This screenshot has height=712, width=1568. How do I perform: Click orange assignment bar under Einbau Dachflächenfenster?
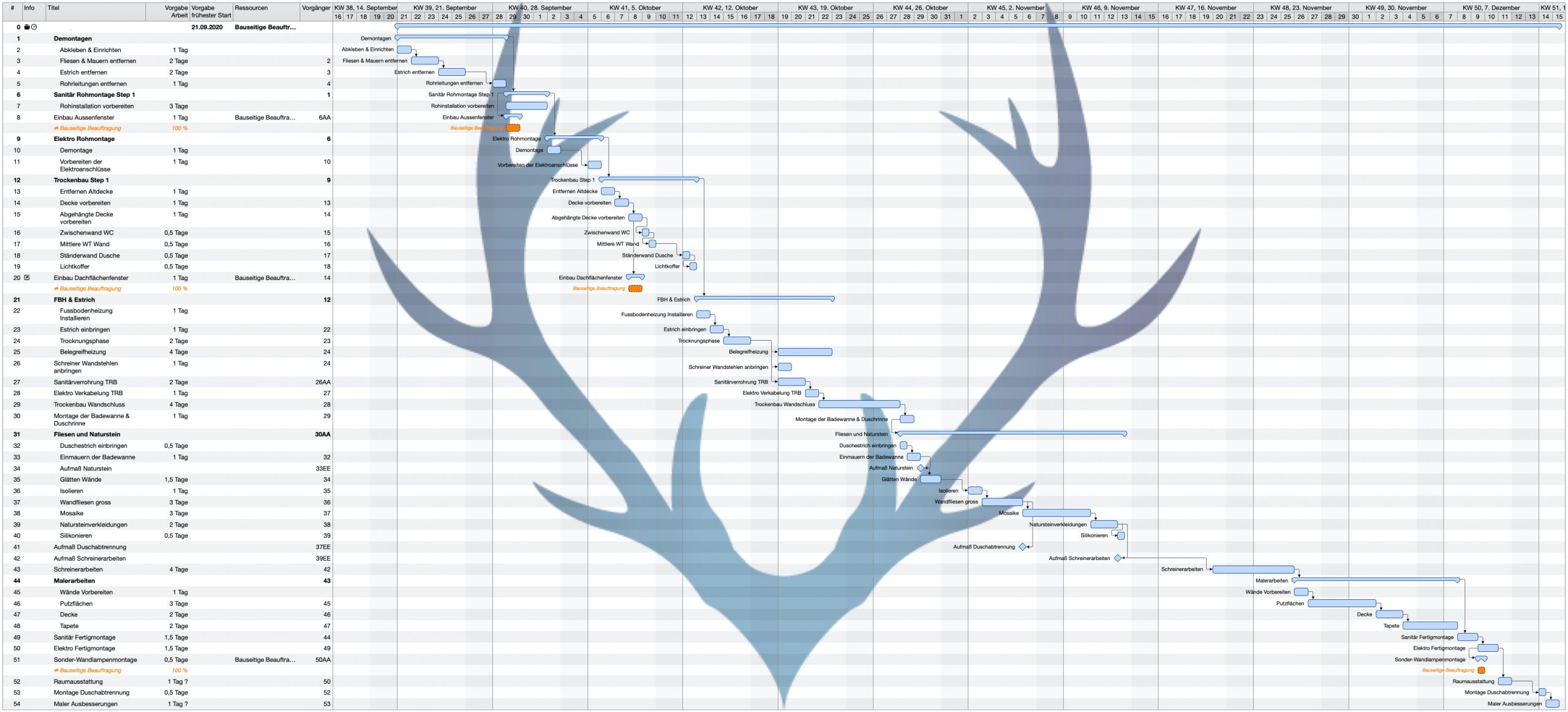[636, 289]
